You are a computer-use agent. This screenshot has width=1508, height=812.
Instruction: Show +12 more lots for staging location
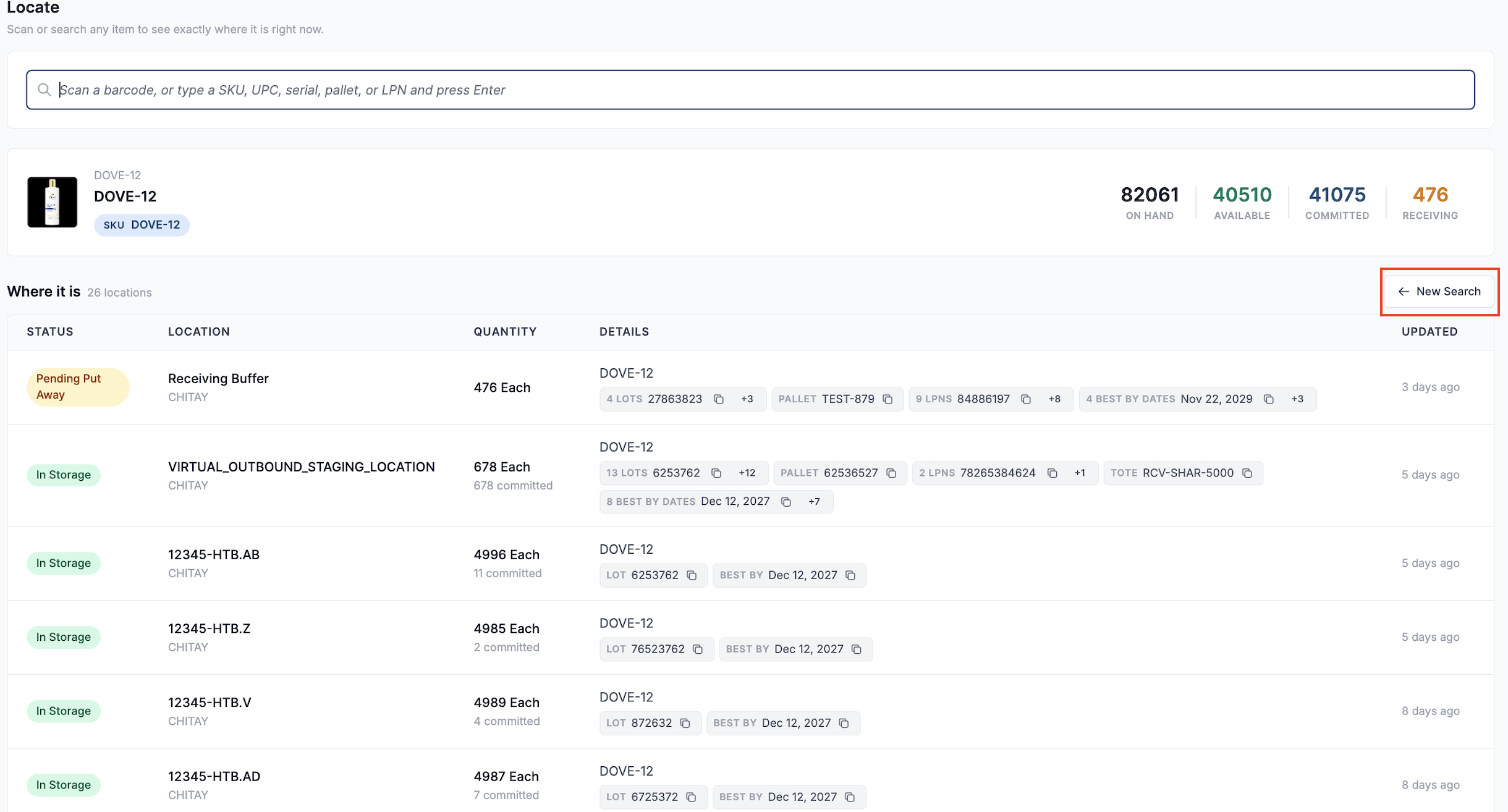747,473
